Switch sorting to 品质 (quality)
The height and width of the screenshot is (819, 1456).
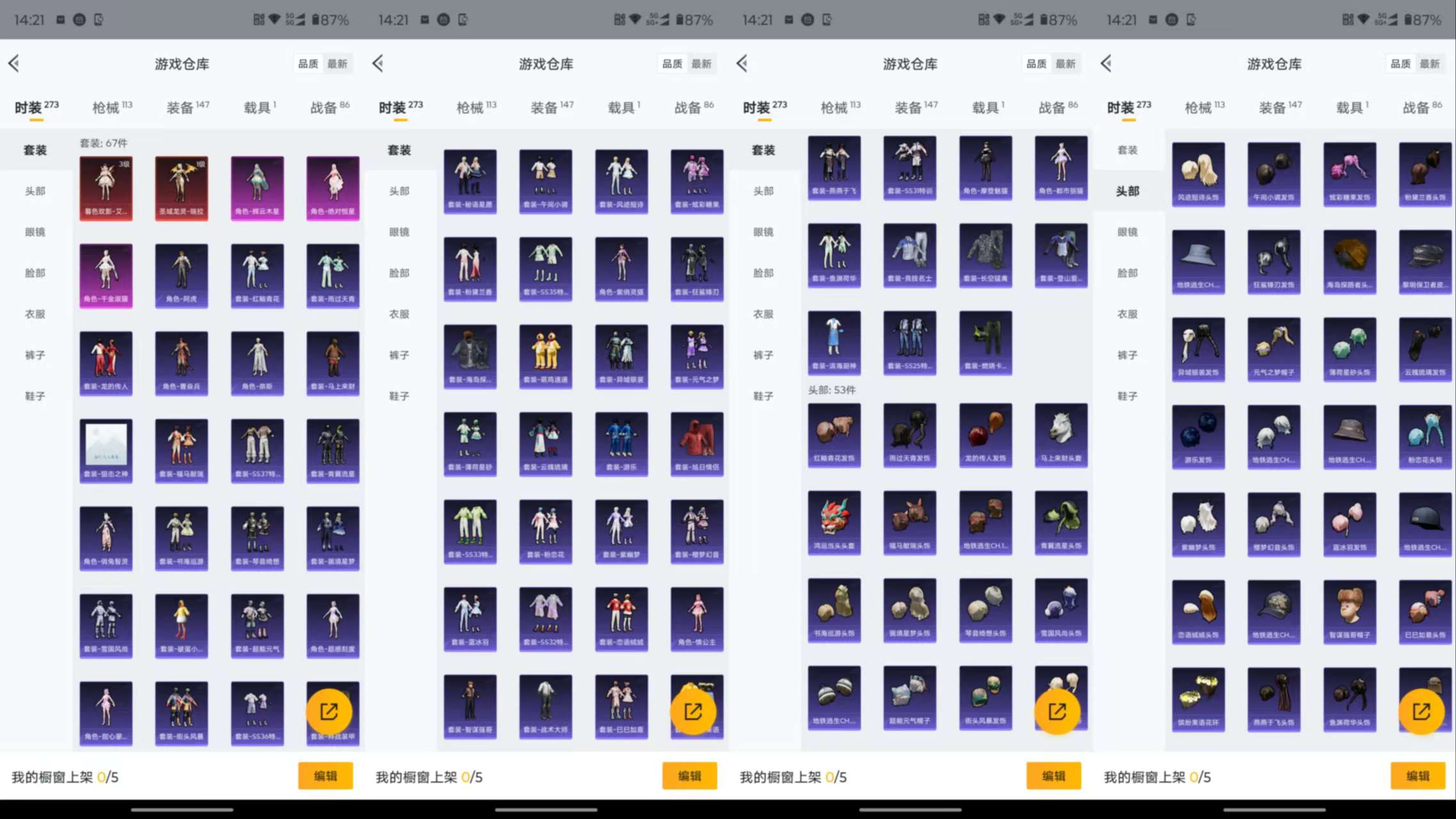point(308,63)
